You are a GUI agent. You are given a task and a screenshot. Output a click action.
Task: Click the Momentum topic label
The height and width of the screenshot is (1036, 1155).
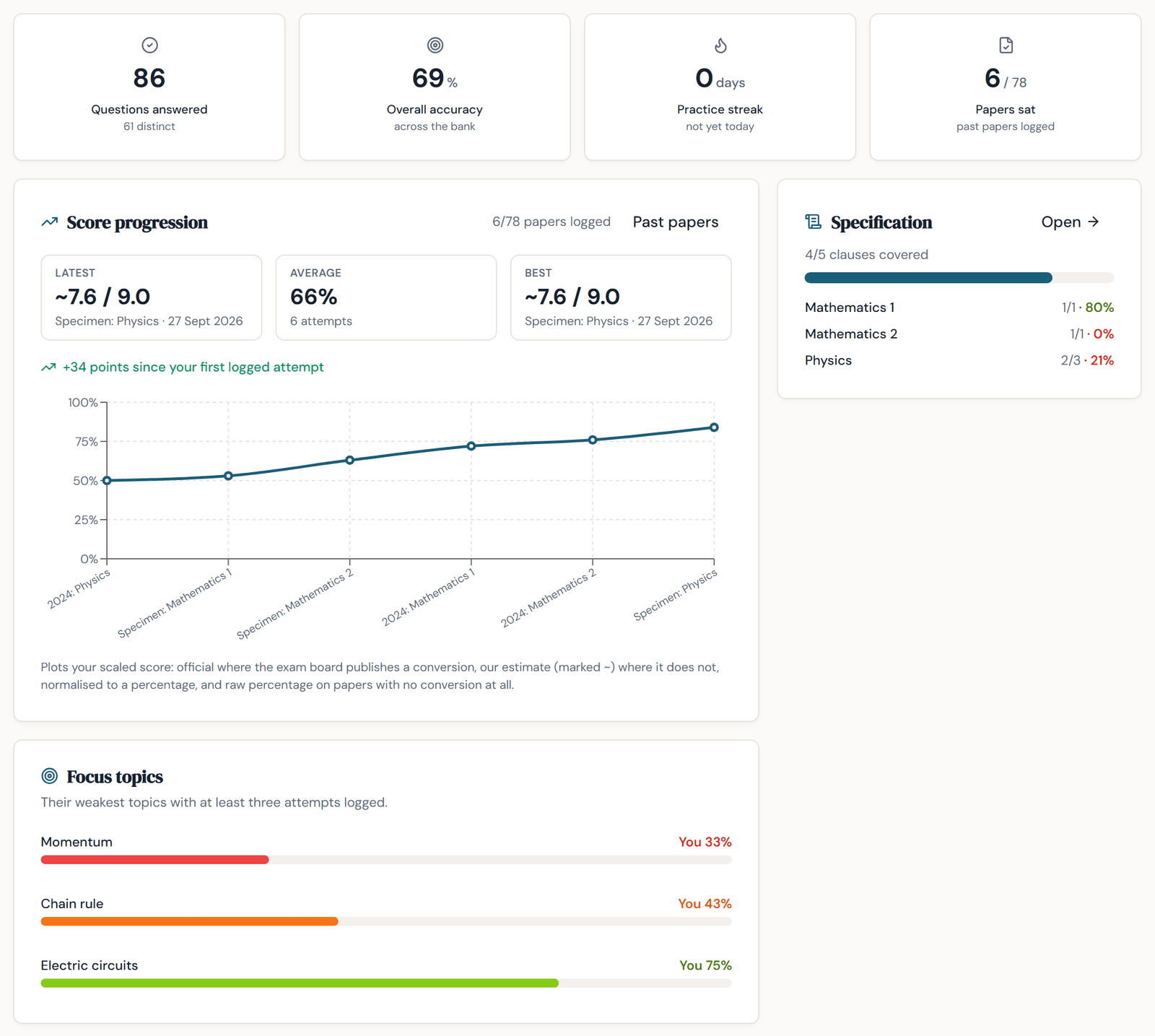click(x=77, y=843)
